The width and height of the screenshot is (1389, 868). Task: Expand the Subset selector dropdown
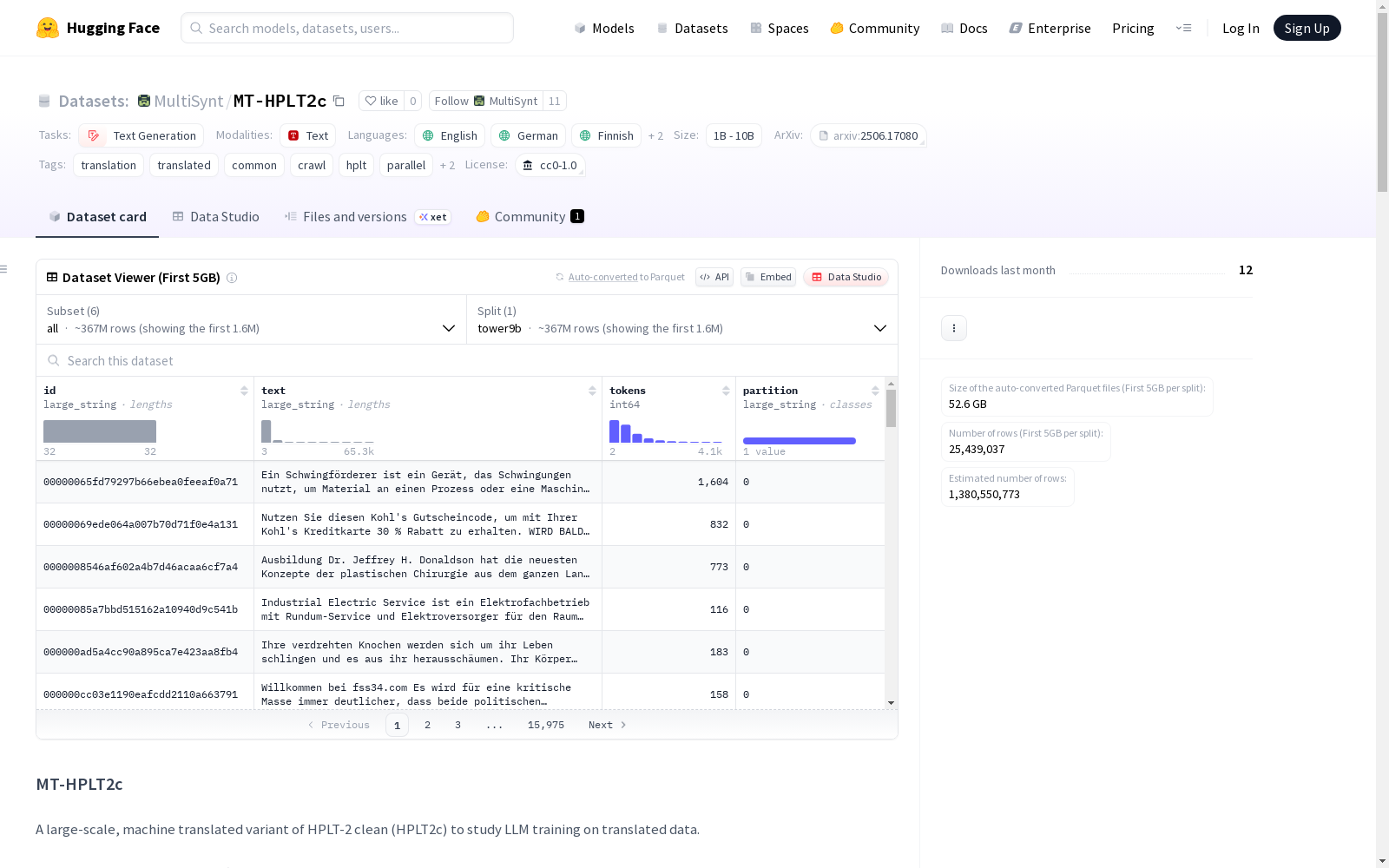pos(251,319)
